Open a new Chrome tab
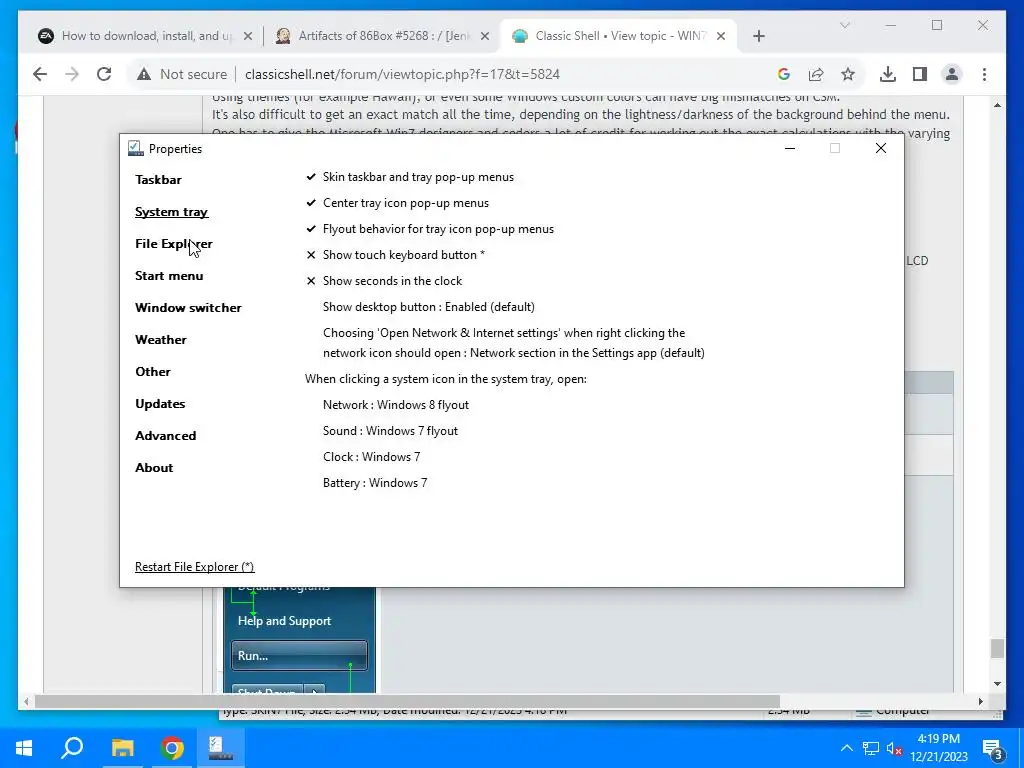 click(x=758, y=37)
